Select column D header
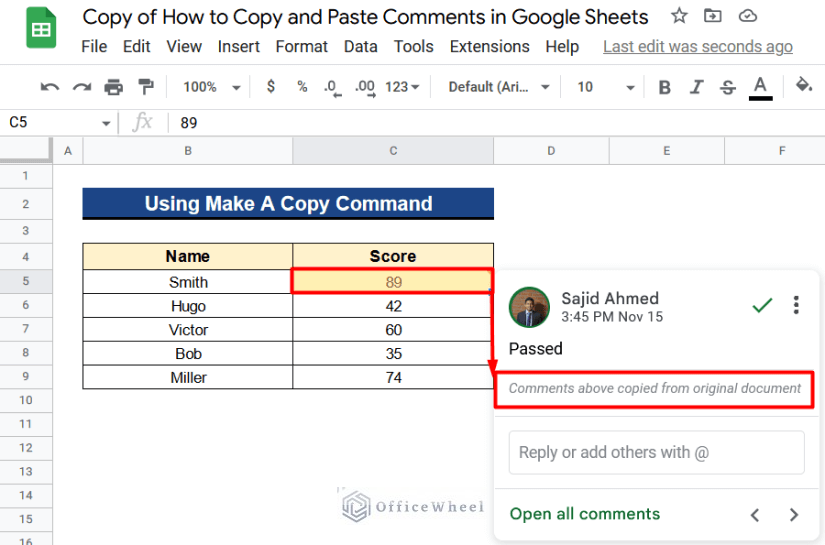Screen dimensions: 825x545 pyautogui.click(x=551, y=151)
